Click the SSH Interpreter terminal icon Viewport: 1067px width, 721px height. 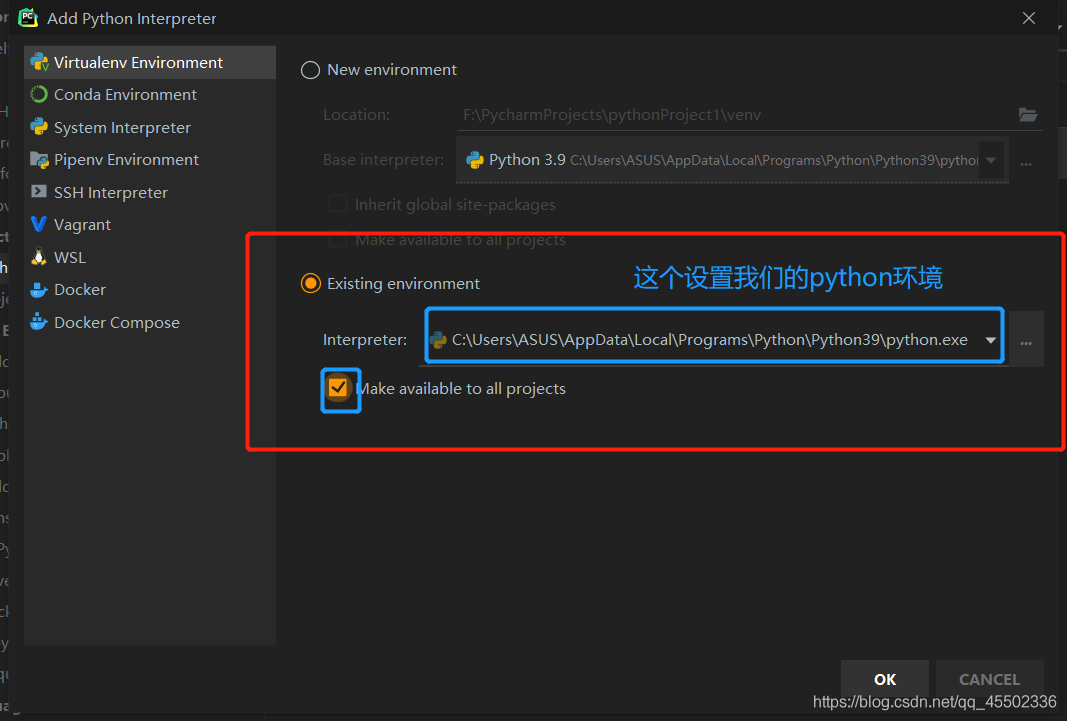[39, 192]
